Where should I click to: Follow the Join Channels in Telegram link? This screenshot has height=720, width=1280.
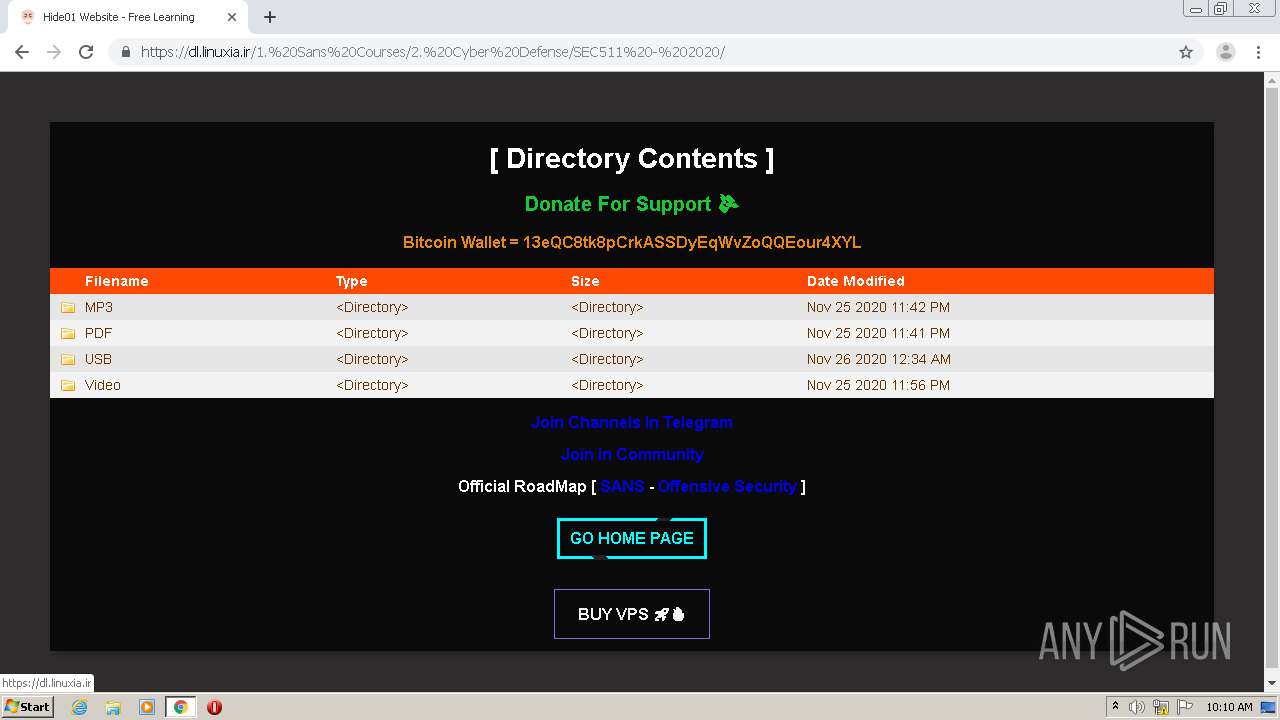click(632, 422)
